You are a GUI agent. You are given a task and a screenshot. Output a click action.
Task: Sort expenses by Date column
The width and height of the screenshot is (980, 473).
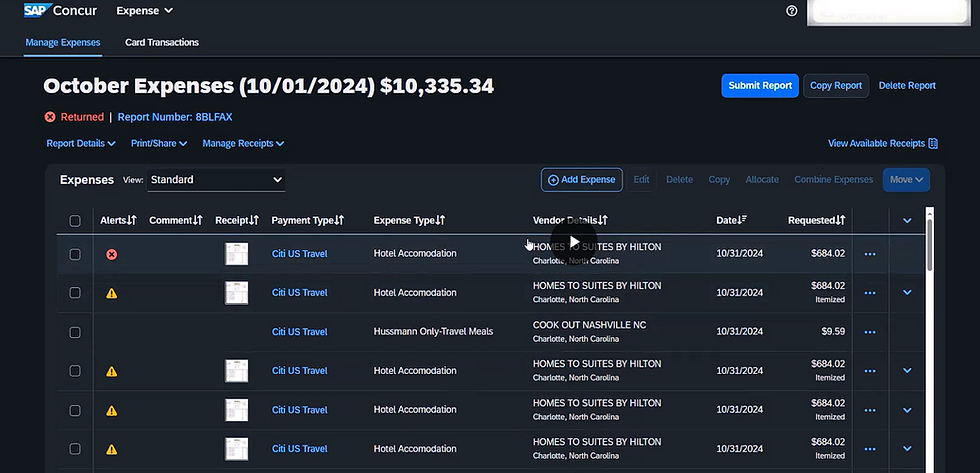coord(732,220)
